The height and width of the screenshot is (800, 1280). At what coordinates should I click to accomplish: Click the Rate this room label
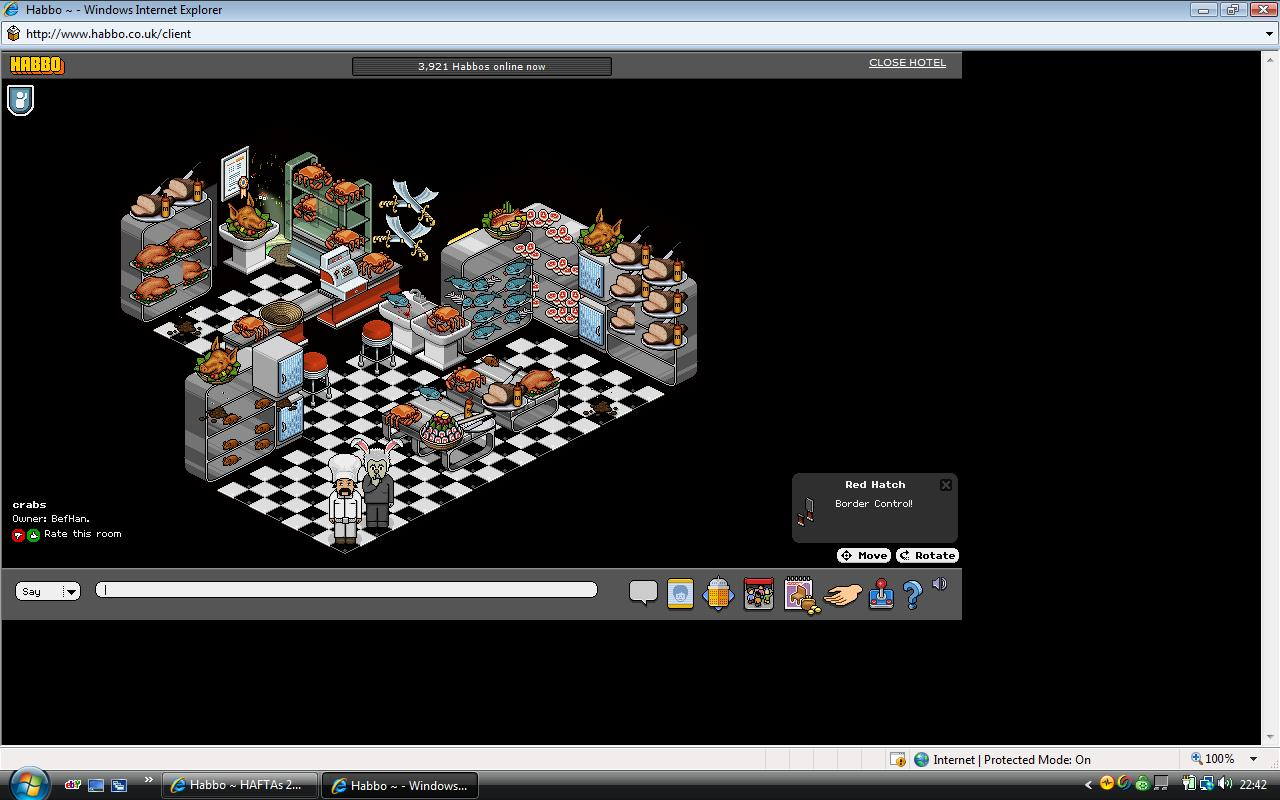click(x=83, y=534)
